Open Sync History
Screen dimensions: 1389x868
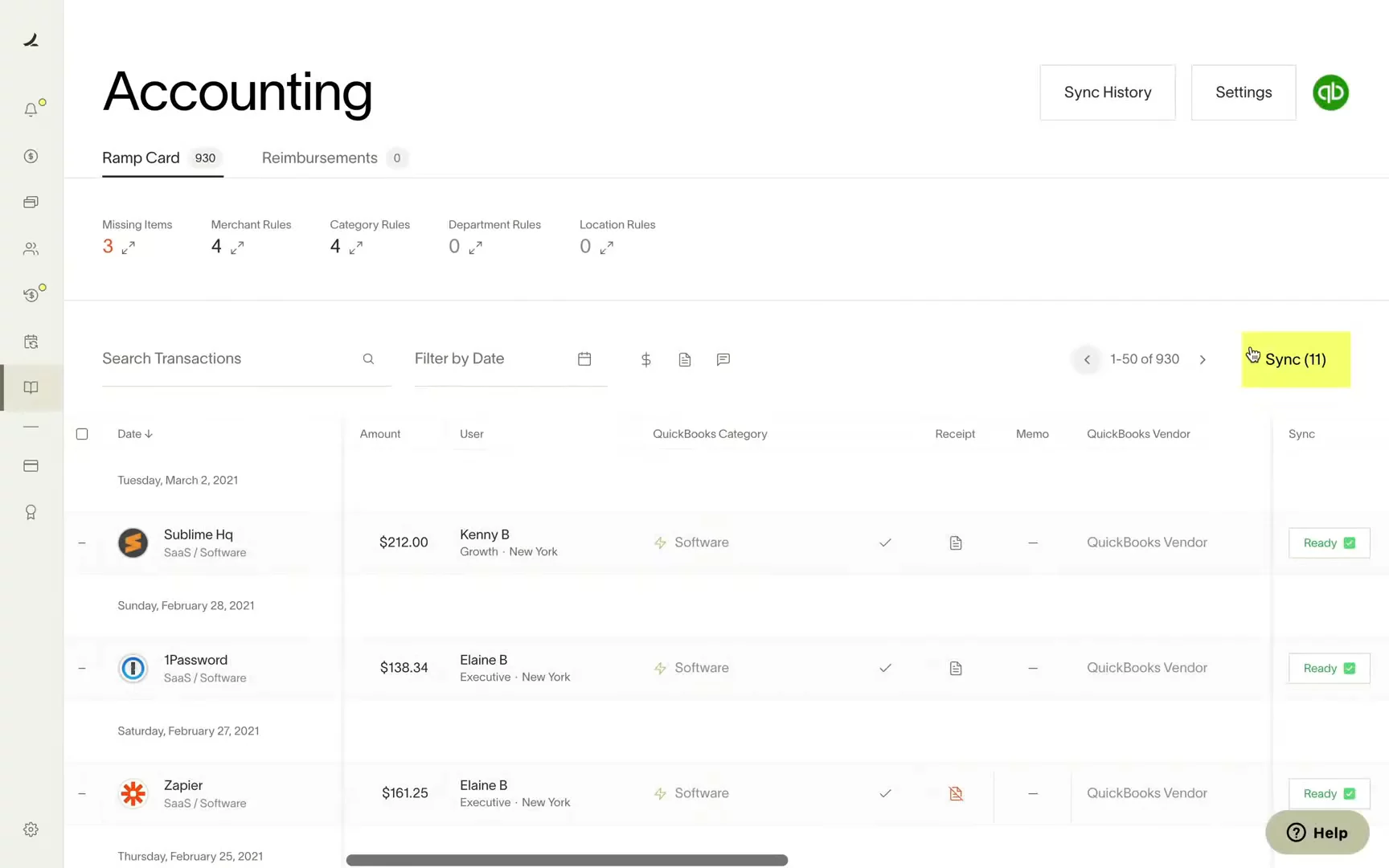point(1107,92)
